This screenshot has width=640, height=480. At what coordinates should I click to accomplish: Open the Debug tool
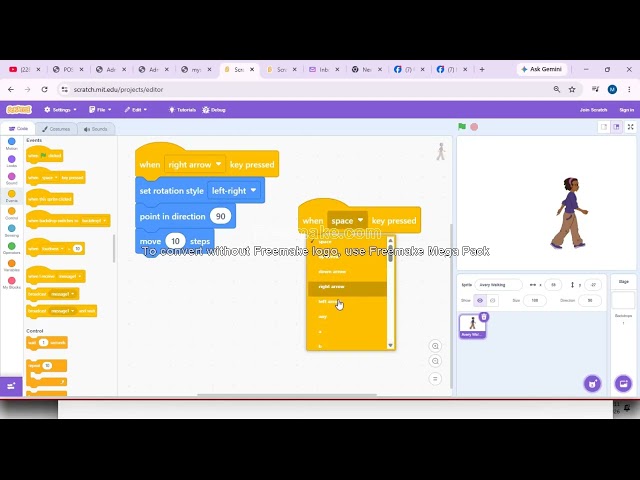coord(214,110)
